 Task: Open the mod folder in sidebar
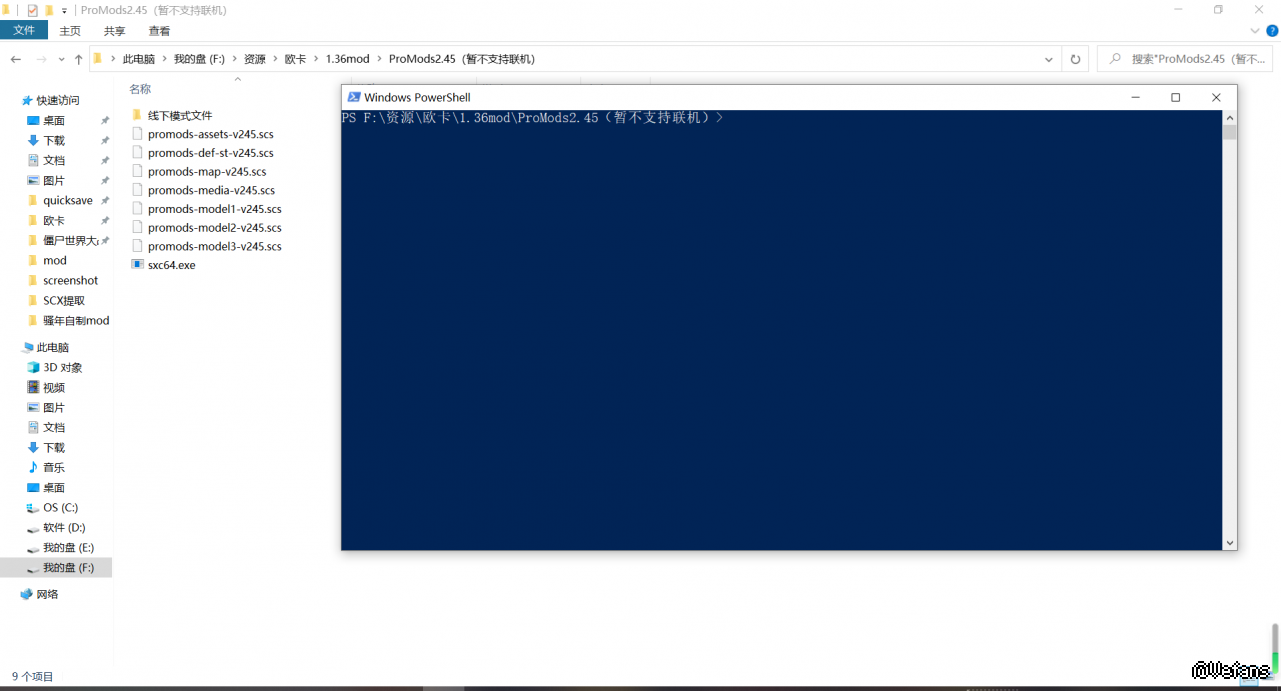(x=55, y=260)
